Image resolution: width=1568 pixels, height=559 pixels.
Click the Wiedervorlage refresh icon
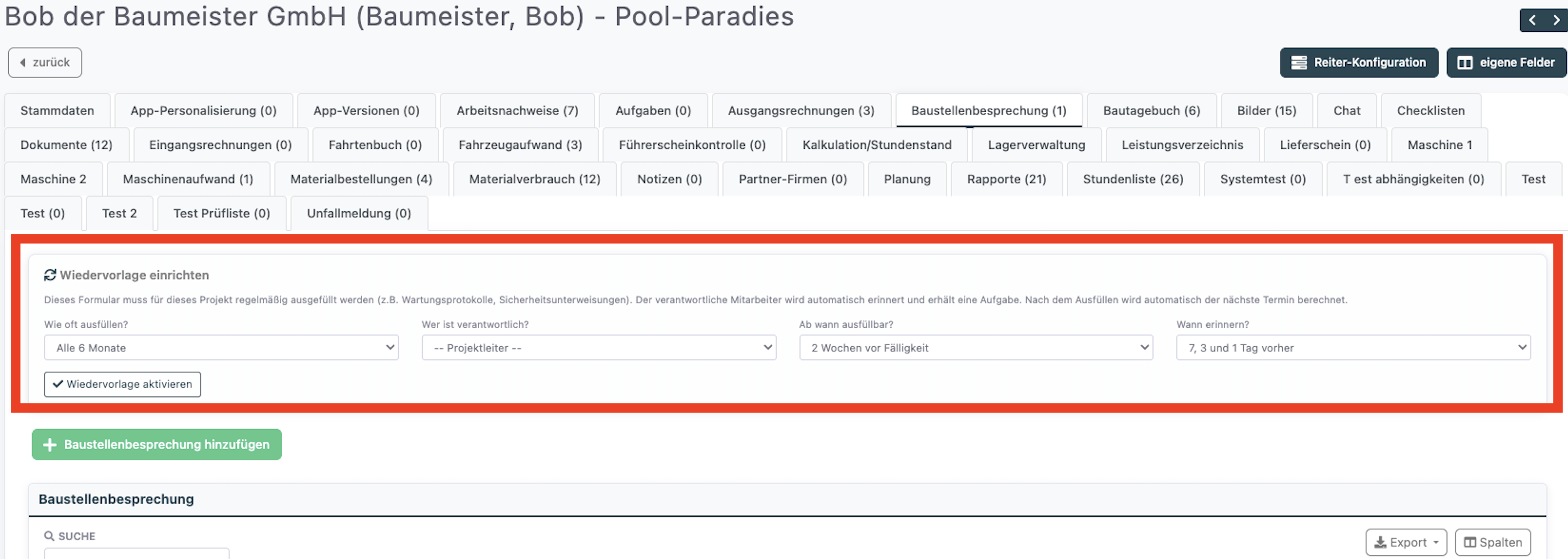tap(50, 275)
